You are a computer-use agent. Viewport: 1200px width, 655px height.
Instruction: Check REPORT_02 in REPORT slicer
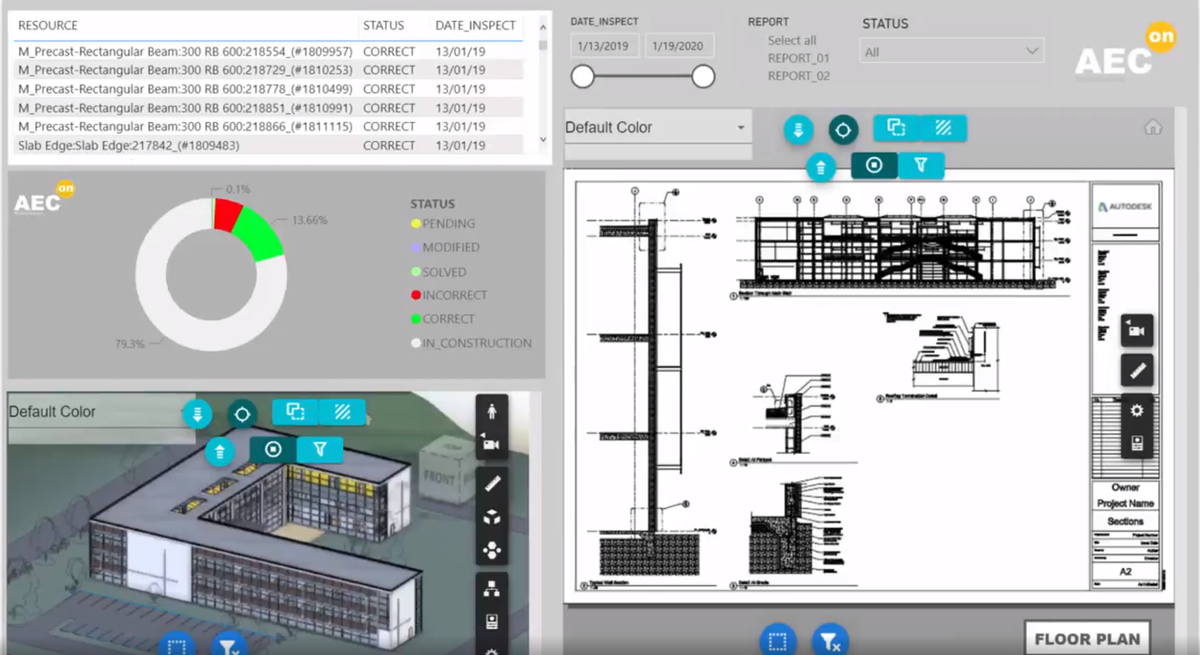pos(798,76)
